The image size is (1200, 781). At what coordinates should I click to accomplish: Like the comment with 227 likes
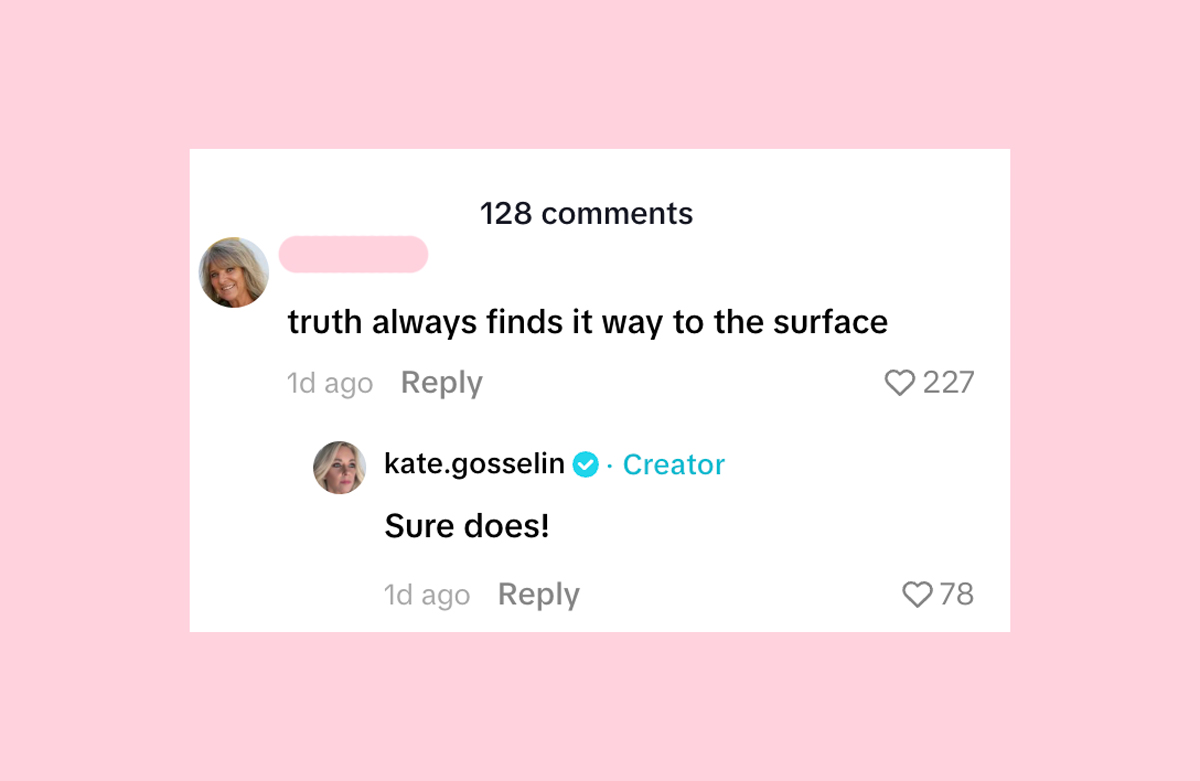(x=900, y=383)
